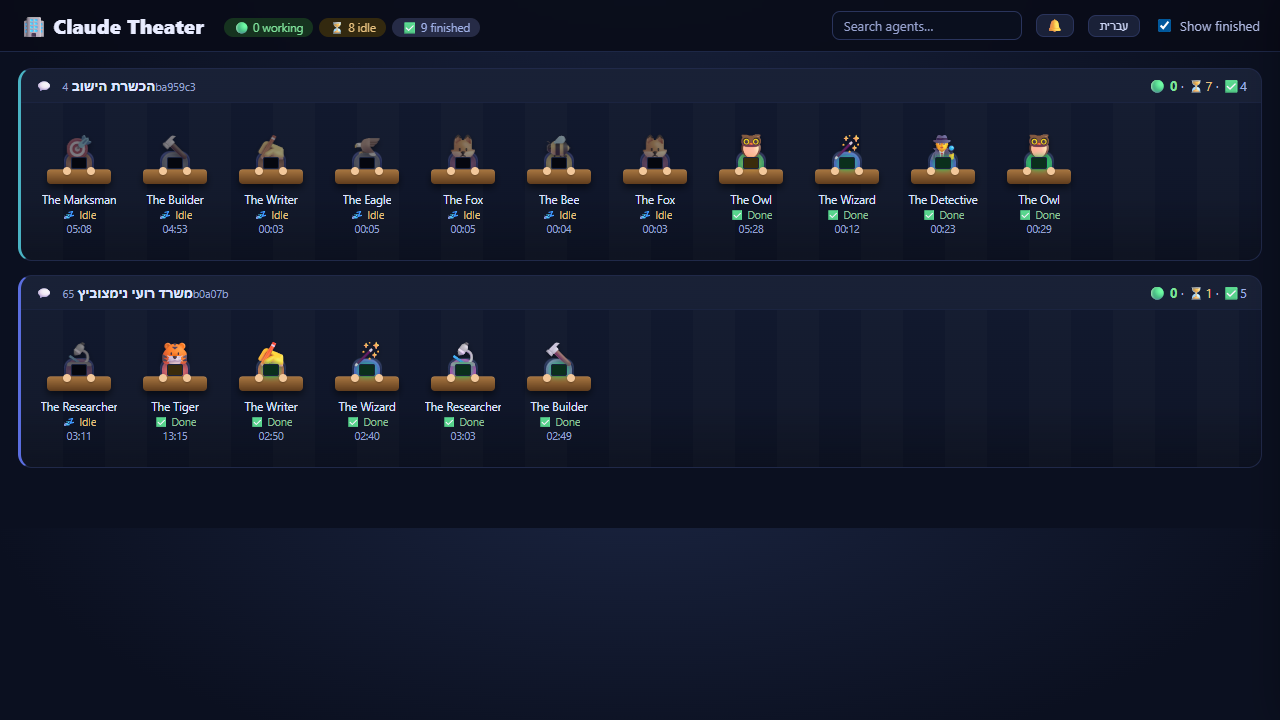Click the Claude Theater title

tap(129, 27)
